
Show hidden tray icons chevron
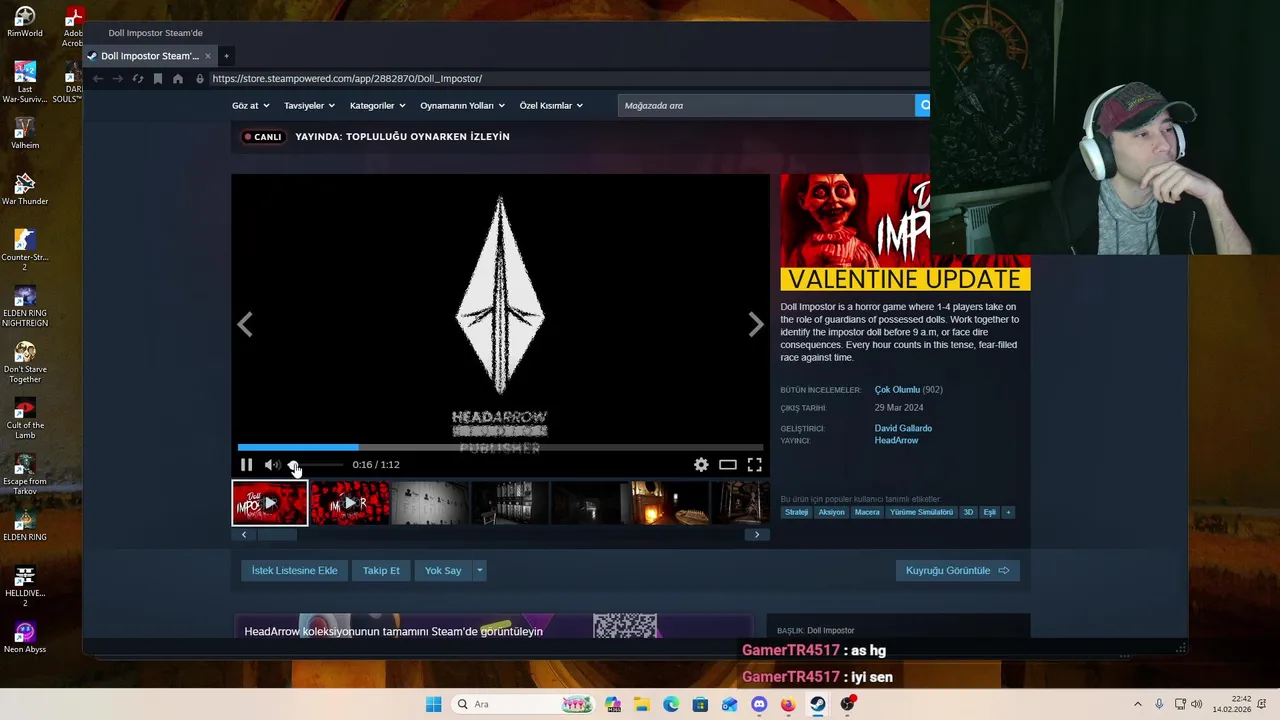coord(1137,704)
